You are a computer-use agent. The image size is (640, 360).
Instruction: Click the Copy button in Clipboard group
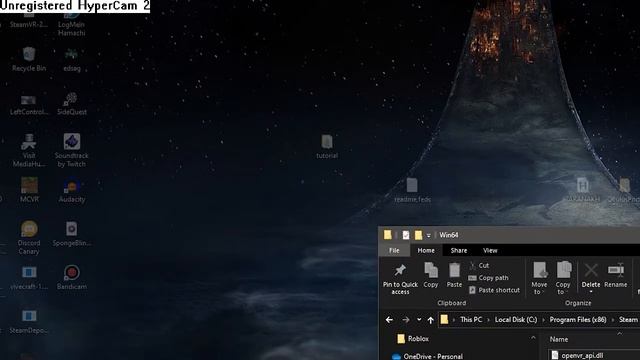coord(431,275)
